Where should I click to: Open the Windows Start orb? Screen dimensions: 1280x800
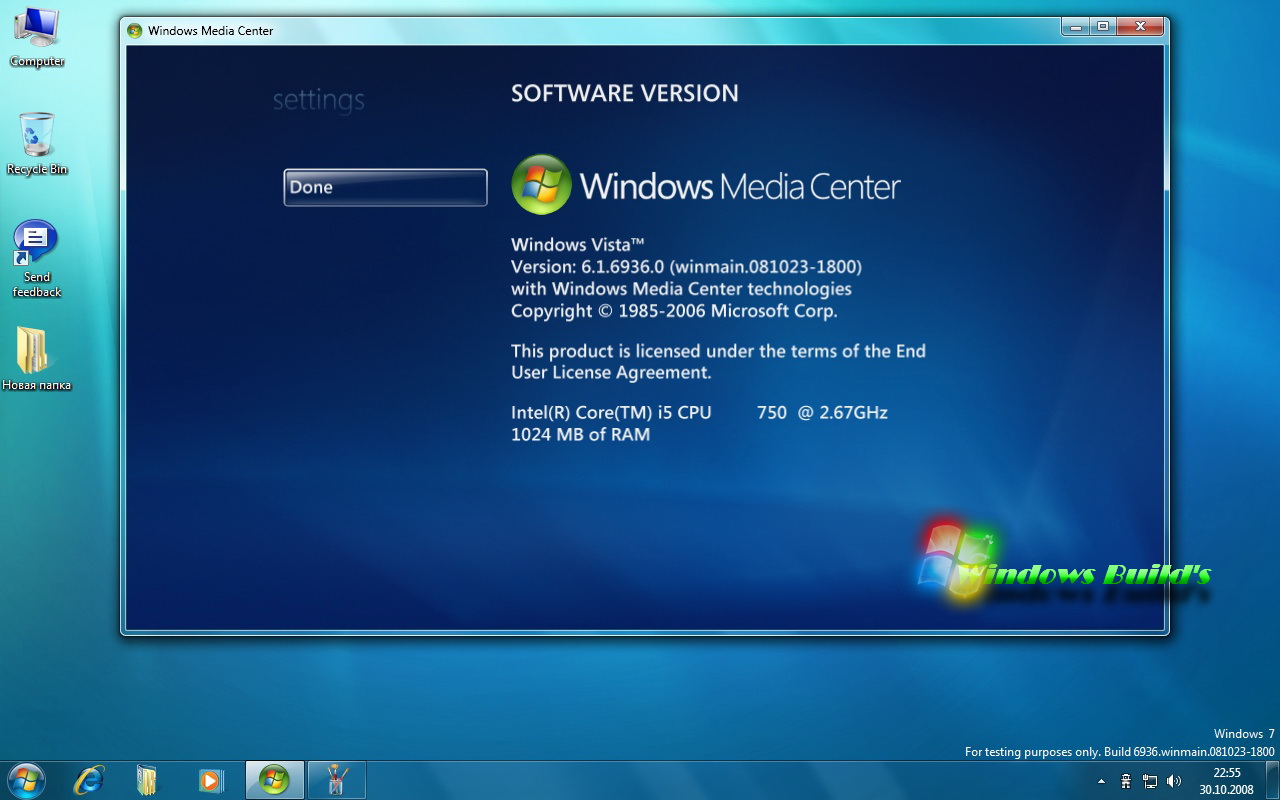pyautogui.click(x=25, y=780)
